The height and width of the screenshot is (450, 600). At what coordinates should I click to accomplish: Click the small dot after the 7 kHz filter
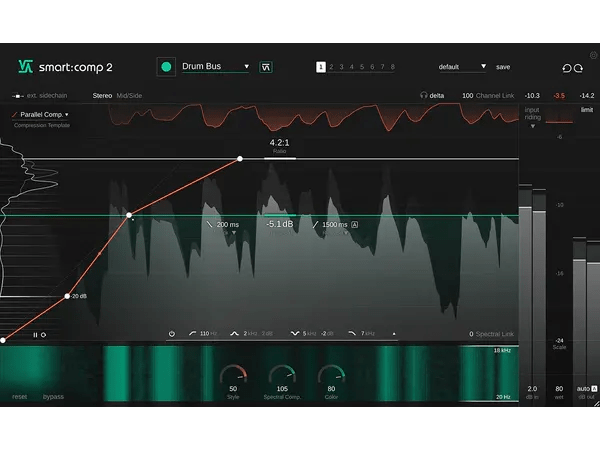point(394,334)
